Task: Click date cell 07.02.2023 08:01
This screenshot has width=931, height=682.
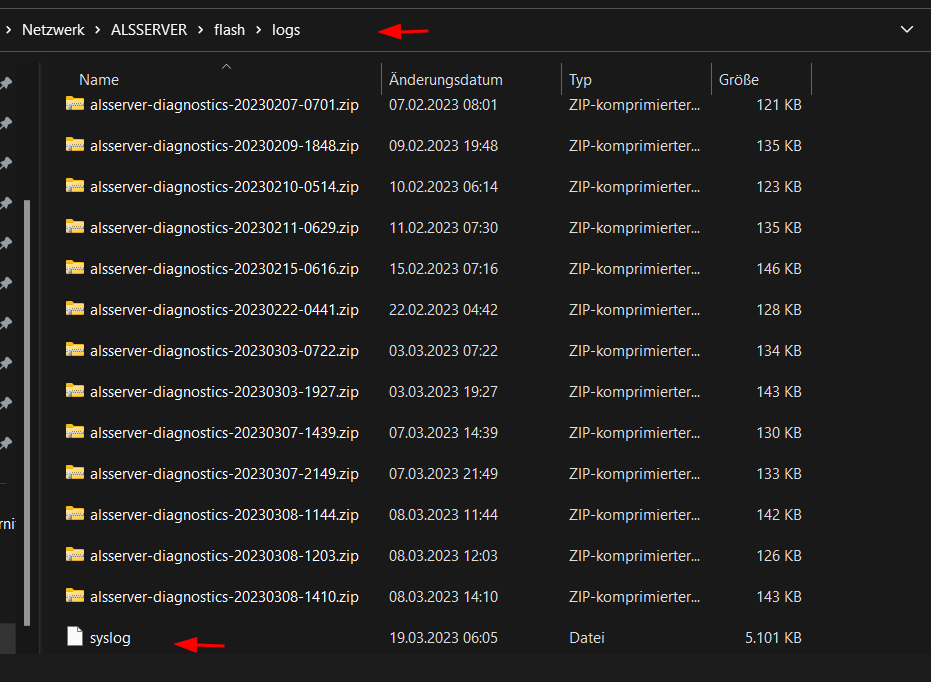Action: [x=443, y=104]
